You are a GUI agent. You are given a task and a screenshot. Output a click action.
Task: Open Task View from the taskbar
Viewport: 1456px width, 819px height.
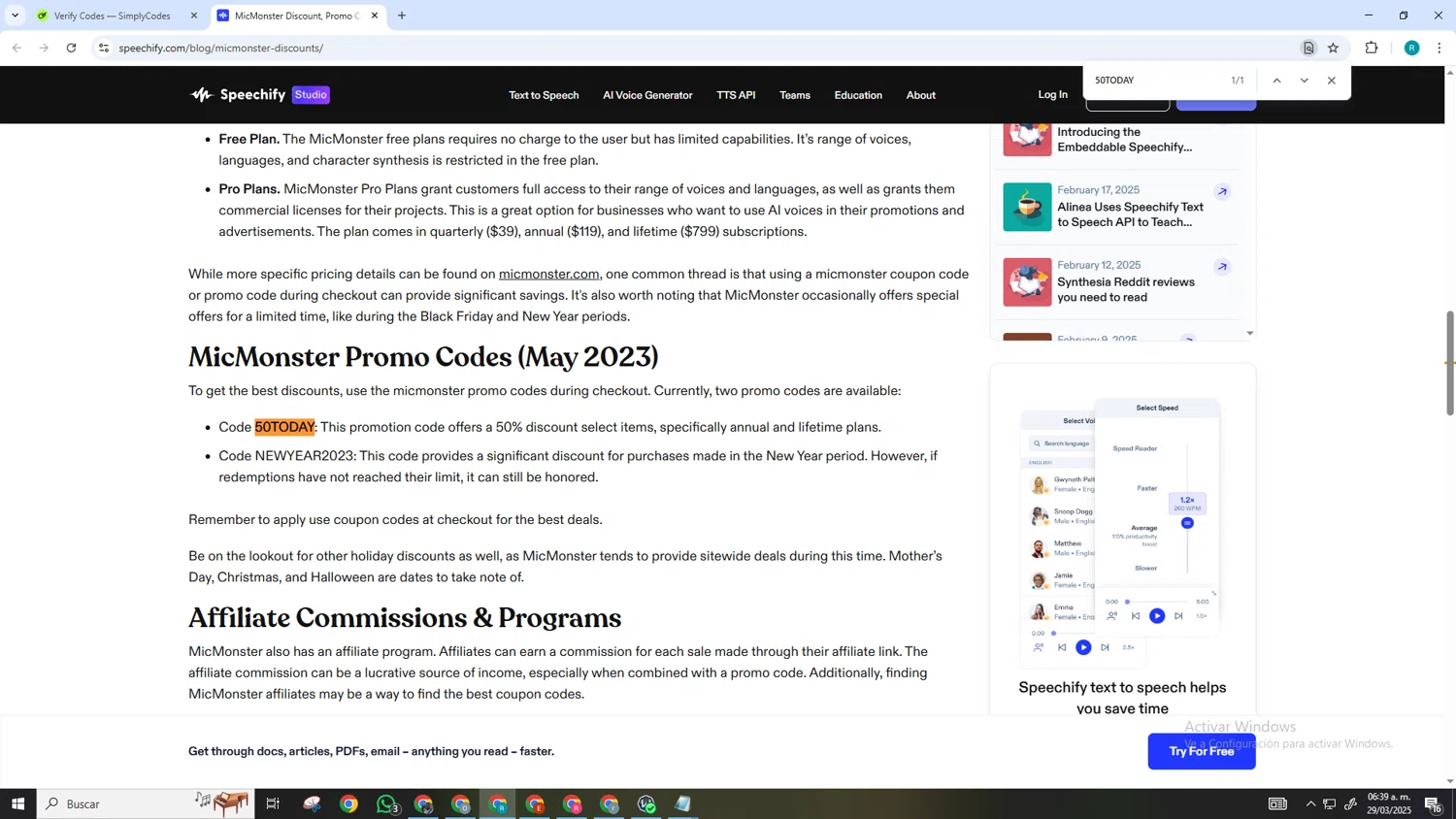(x=273, y=803)
